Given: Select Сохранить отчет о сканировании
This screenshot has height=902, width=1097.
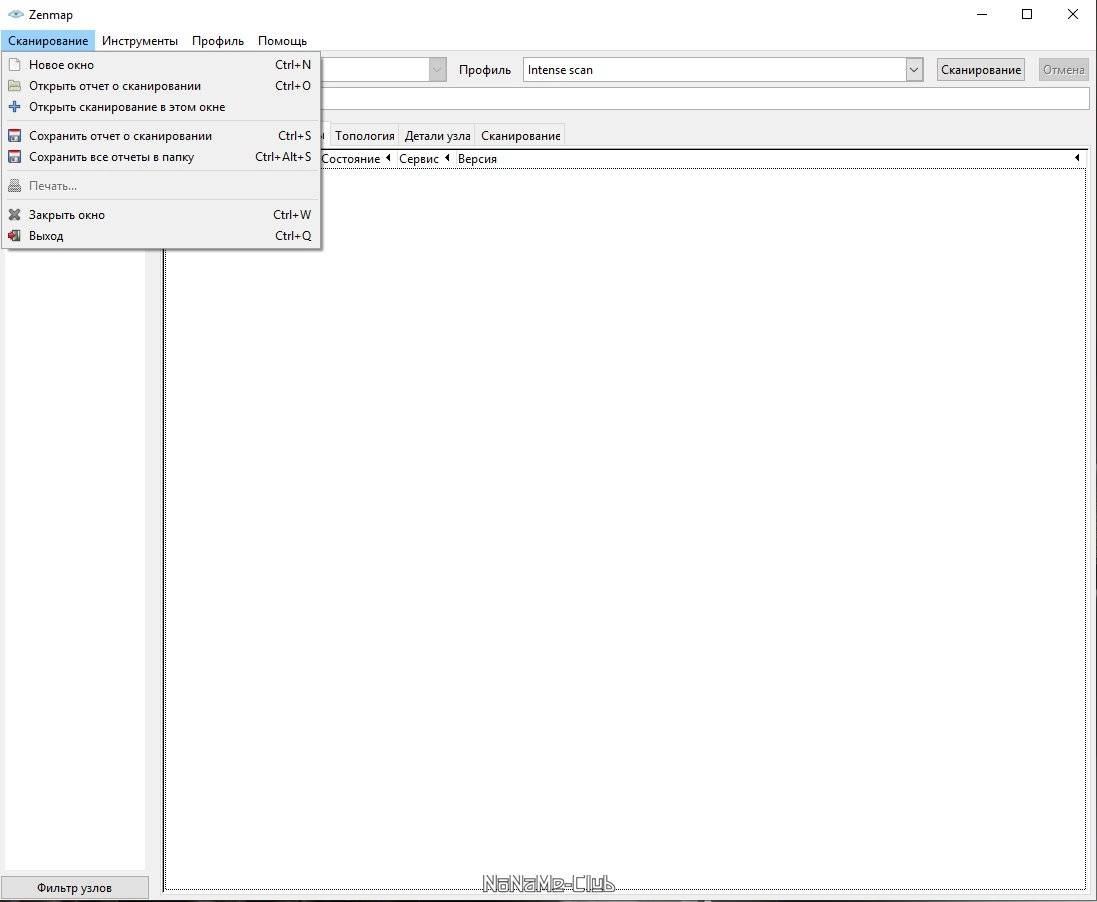Looking at the screenshot, I should [161, 136].
